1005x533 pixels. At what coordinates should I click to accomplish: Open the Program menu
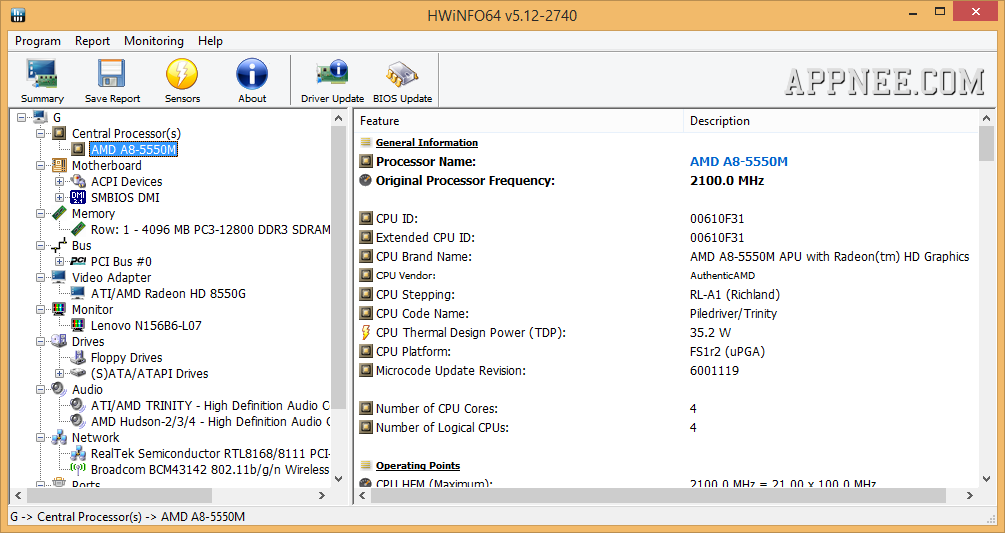click(x=38, y=41)
